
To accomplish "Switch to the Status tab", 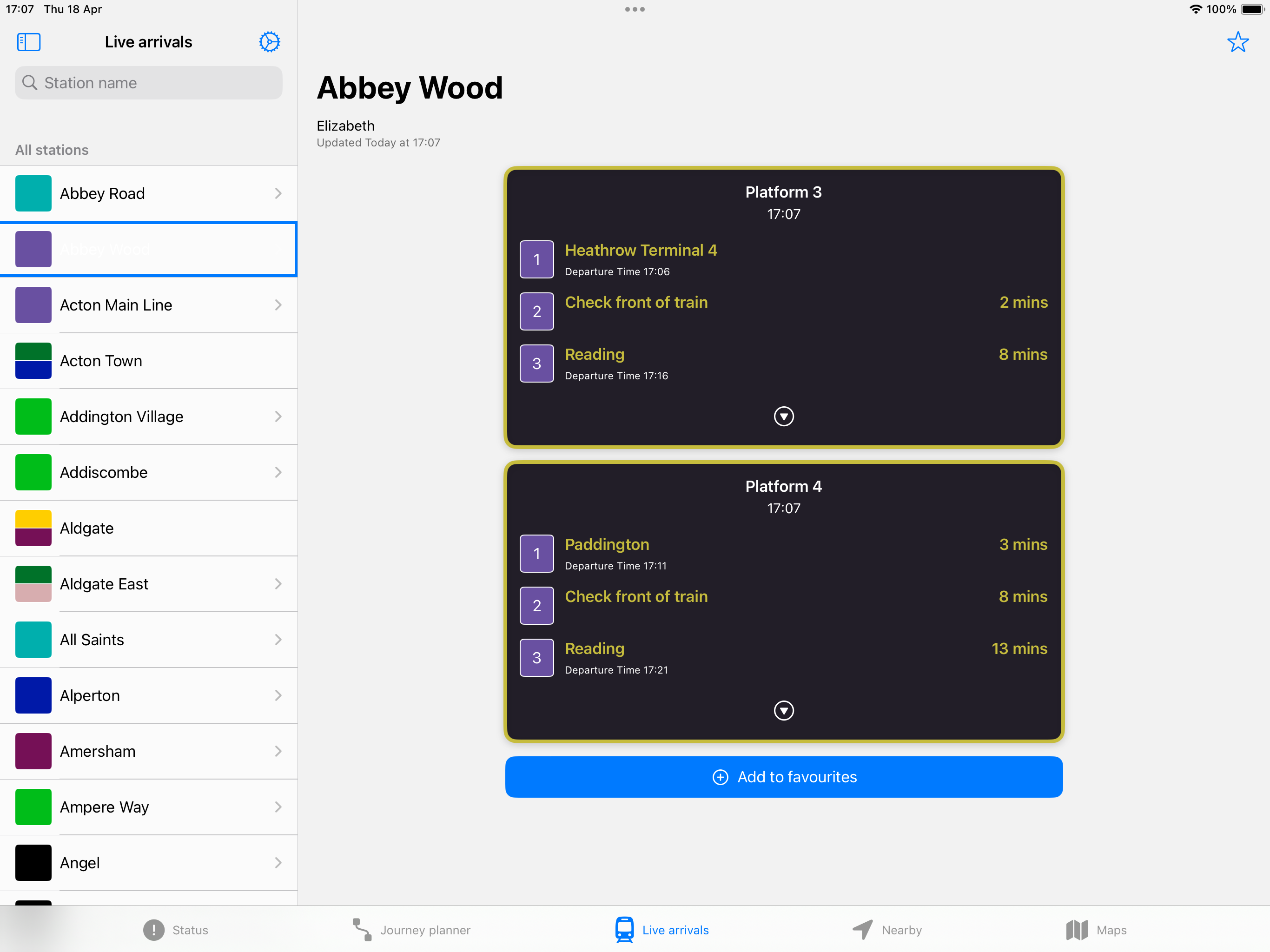I will point(176,930).
